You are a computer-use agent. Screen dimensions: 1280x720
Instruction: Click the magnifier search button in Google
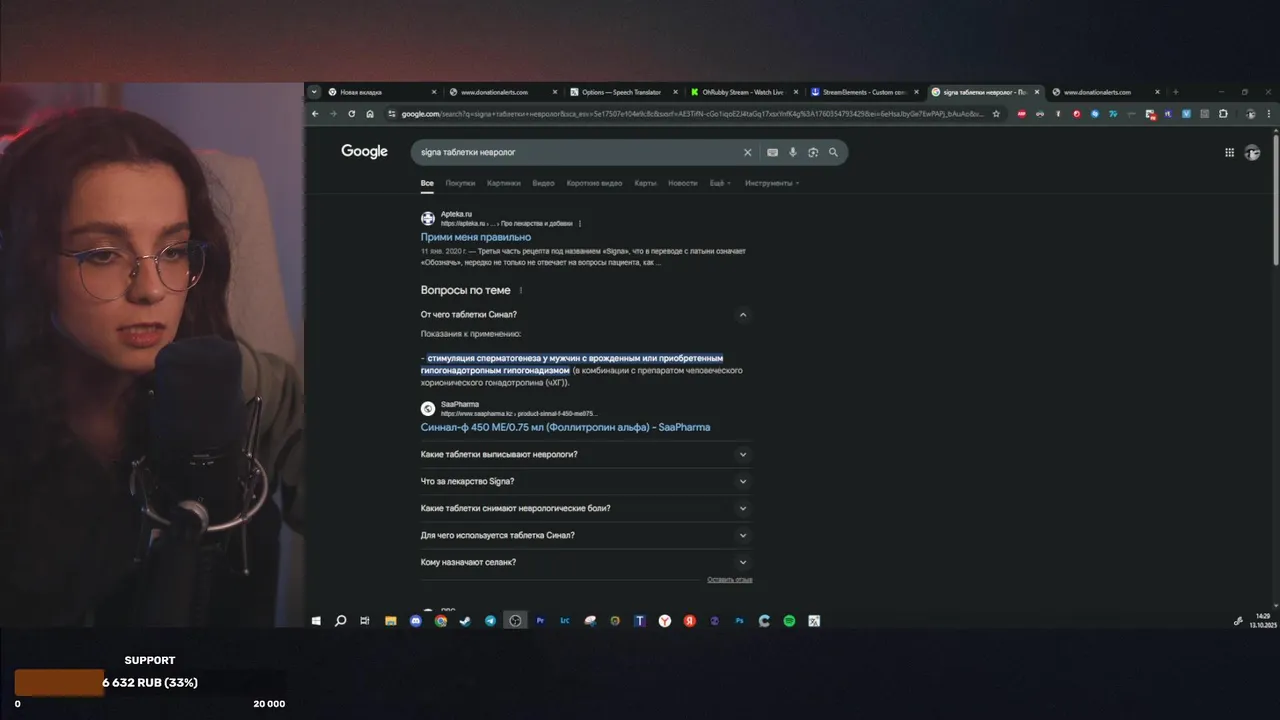click(x=833, y=153)
